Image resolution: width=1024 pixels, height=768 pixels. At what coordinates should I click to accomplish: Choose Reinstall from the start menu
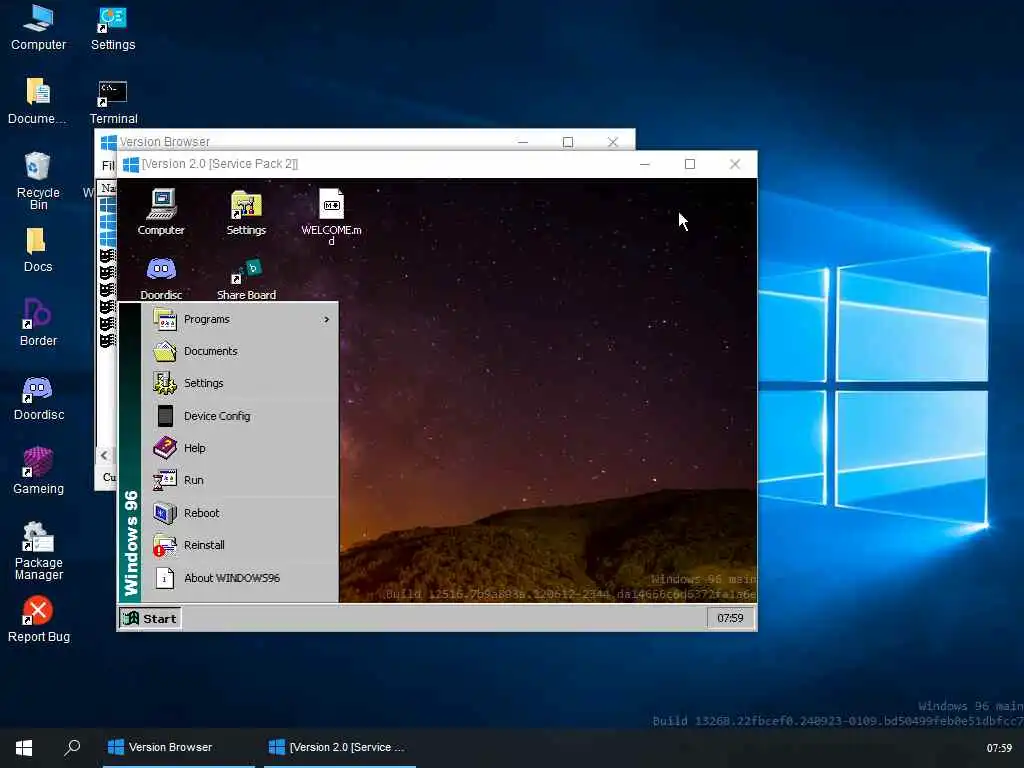click(240, 545)
